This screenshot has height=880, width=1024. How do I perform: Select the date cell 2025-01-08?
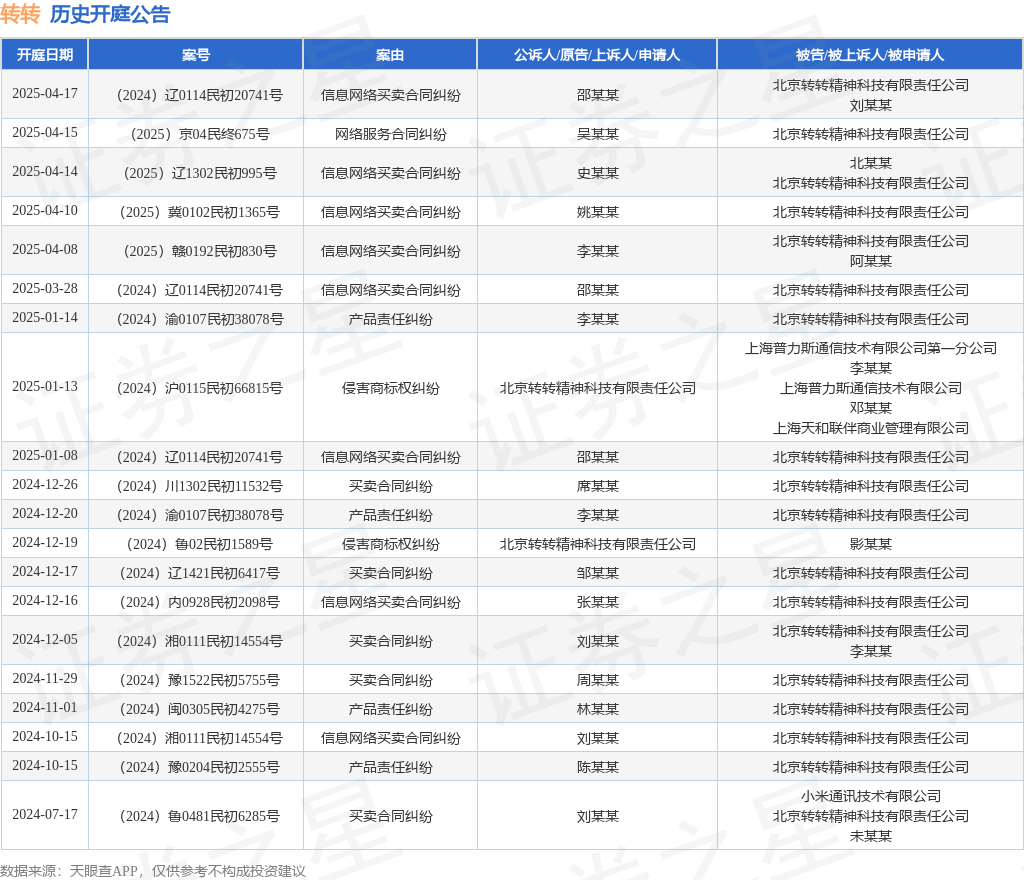click(45, 455)
